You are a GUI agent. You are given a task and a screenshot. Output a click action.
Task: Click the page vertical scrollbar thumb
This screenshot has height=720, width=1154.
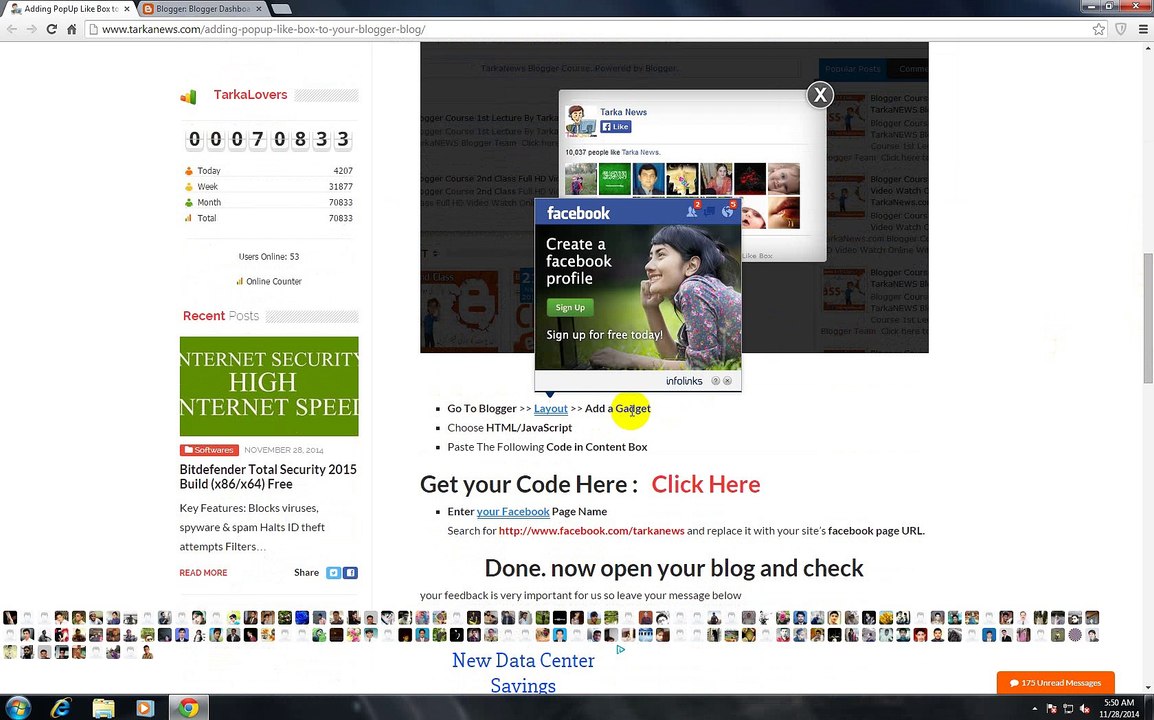point(1147,318)
